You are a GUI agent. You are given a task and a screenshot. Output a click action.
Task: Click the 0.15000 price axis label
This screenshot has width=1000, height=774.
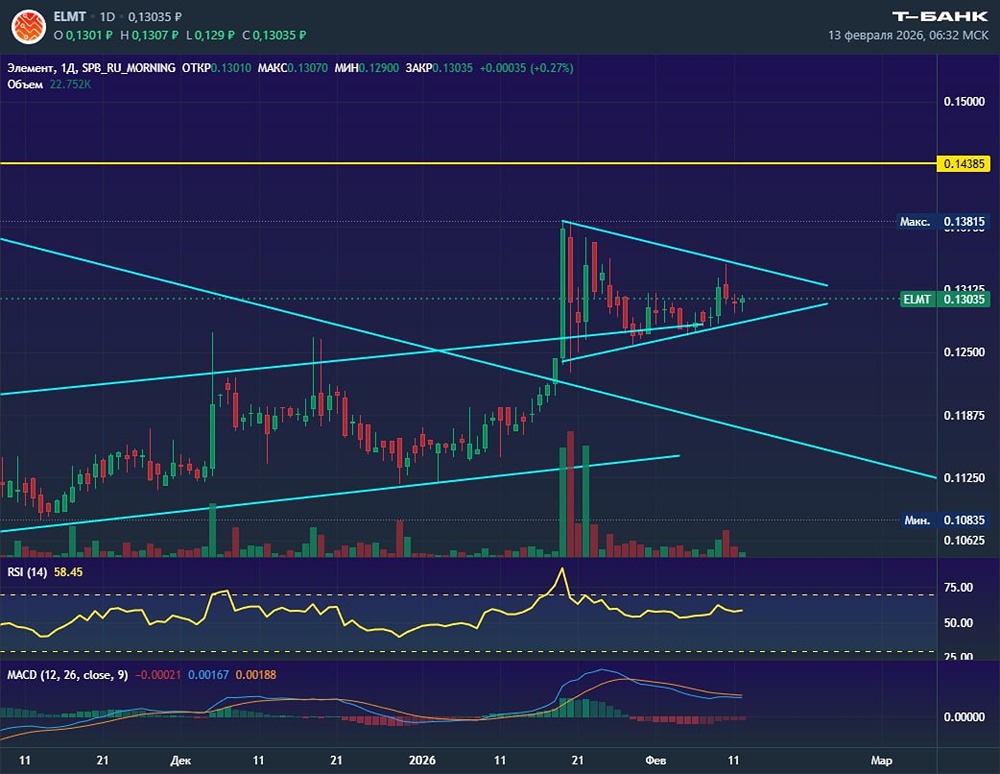pyautogui.click(x=964, y=101)
